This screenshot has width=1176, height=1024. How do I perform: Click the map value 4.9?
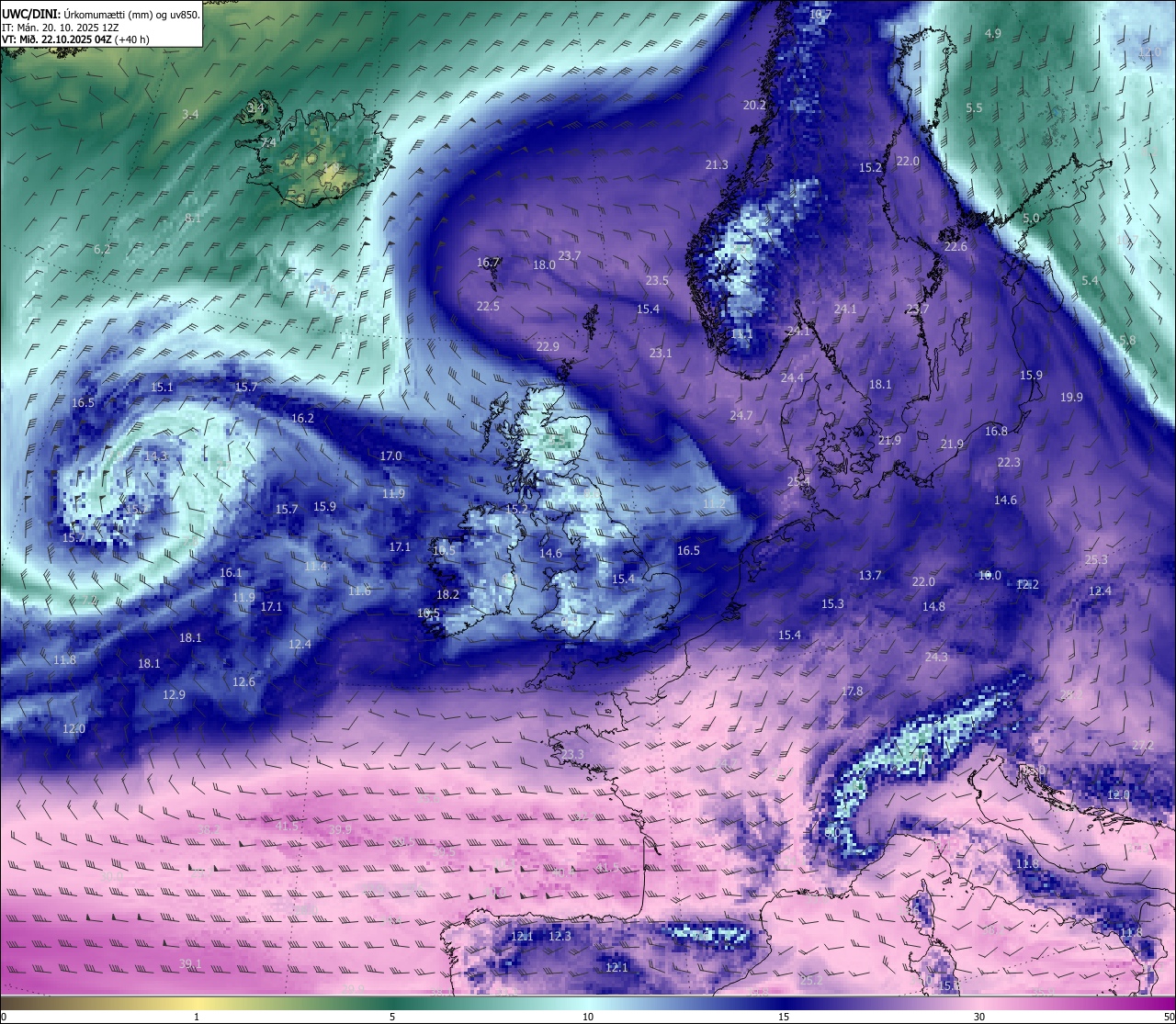(x=993, y=33)
